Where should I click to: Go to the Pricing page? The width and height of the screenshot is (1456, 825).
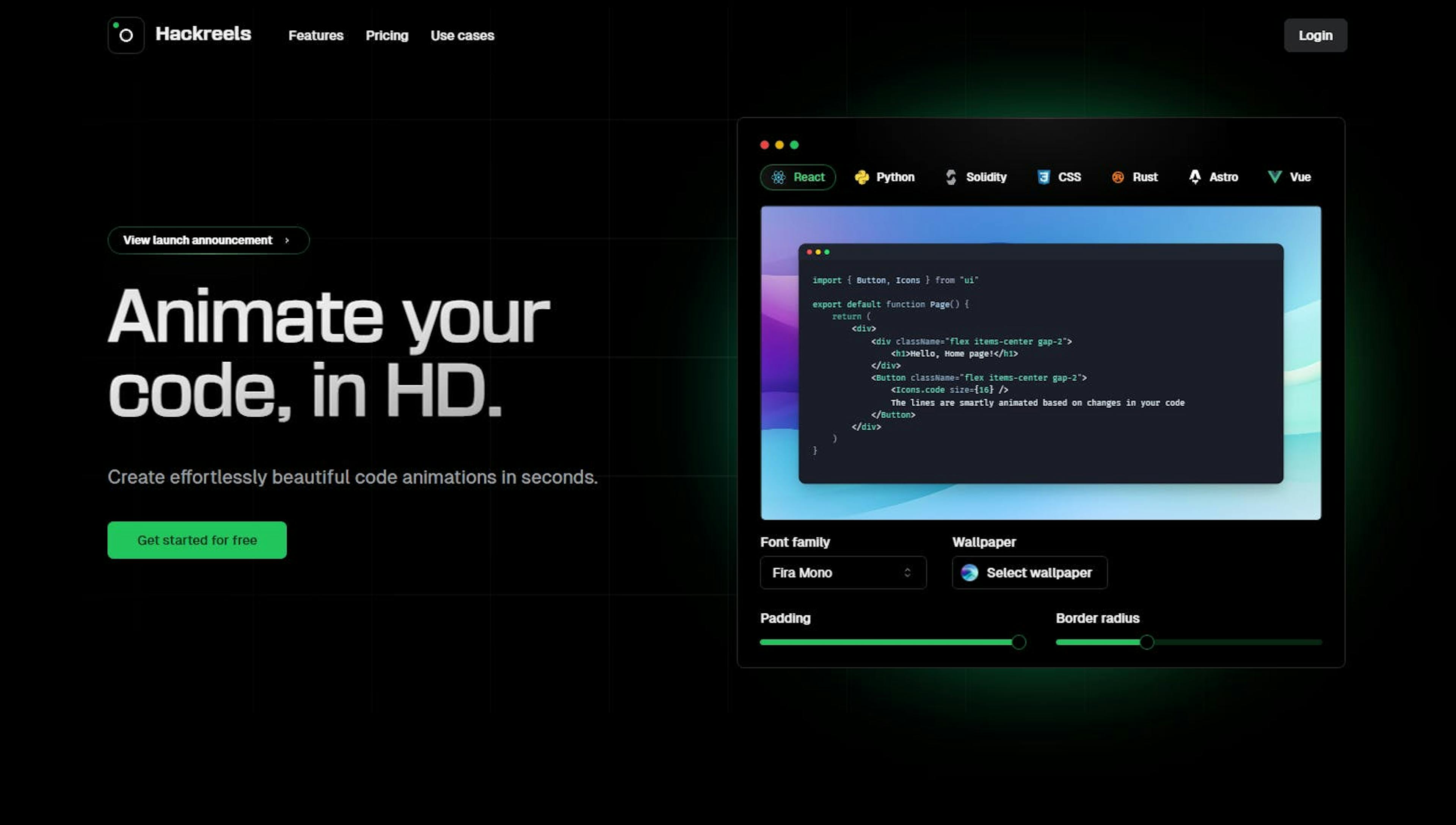[387, 36]
